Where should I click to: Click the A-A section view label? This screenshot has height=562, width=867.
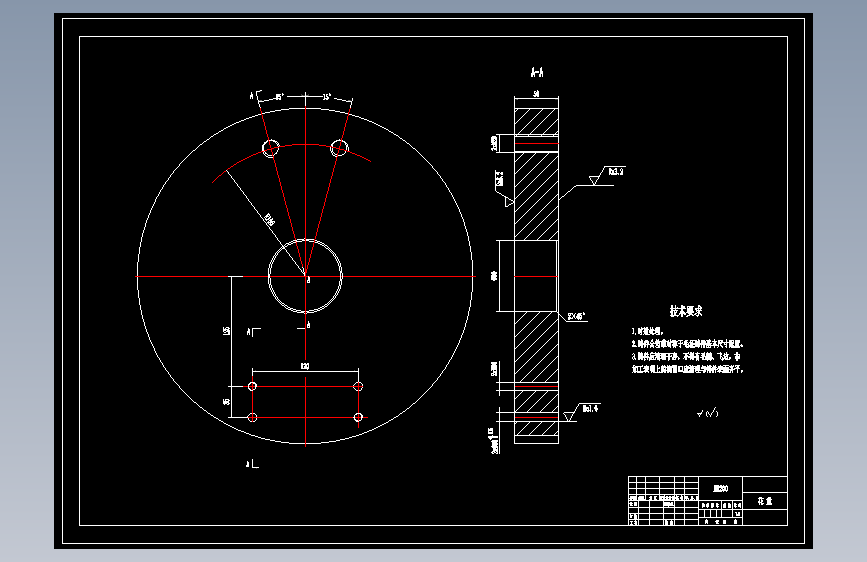(x=537, y=72)
